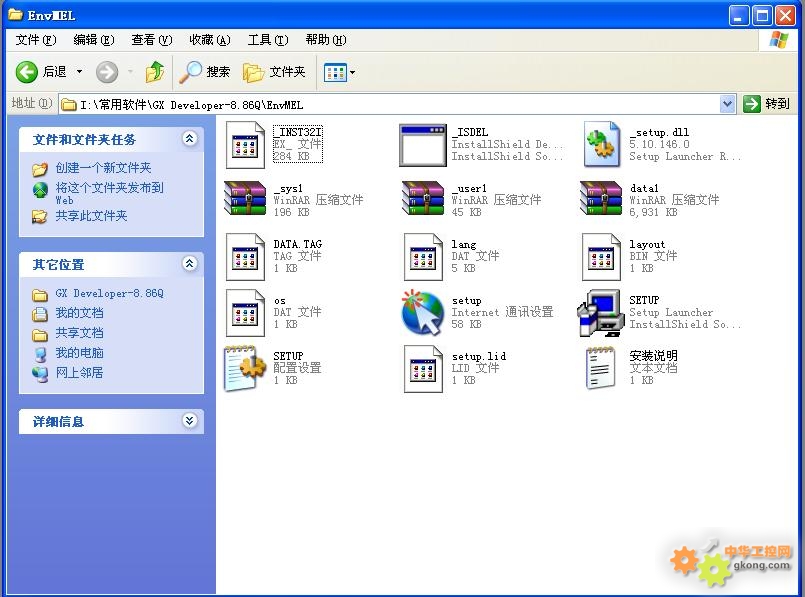Click the setup.lid file name label
The image size is (805, 597).
pyautogui.click(x=479, y=356)
